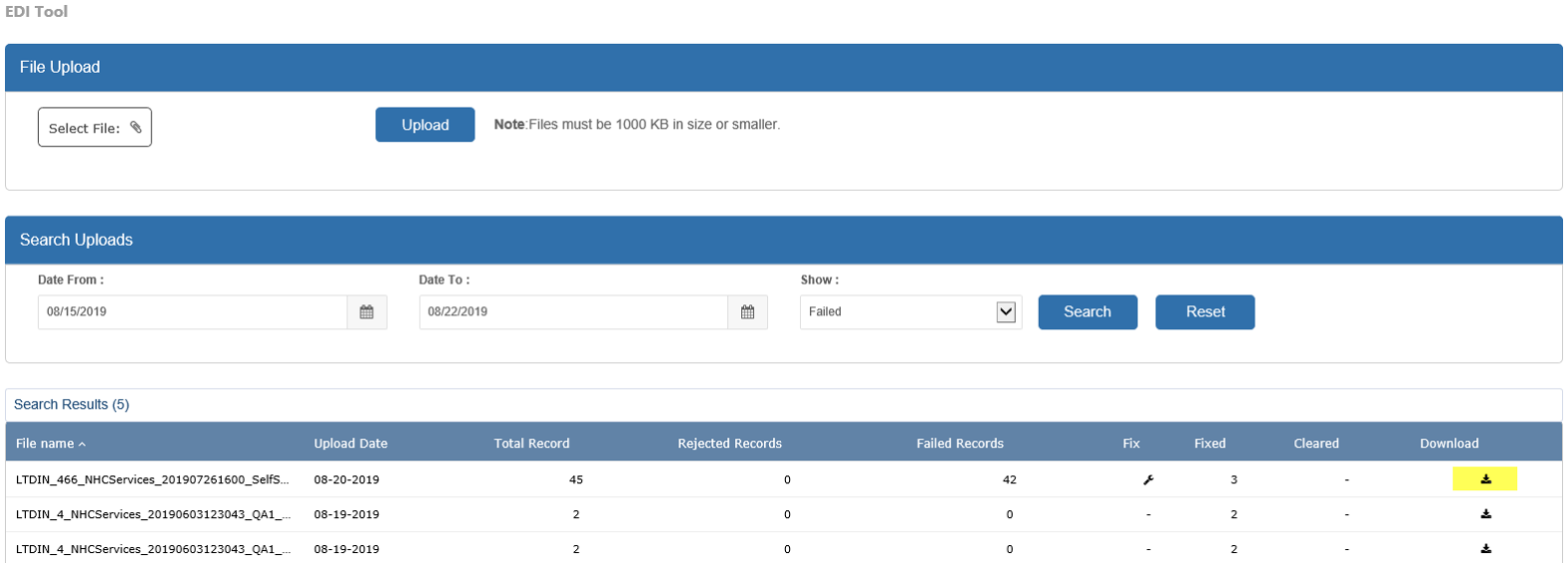Click the Failed Records column header

click(960, 443)
